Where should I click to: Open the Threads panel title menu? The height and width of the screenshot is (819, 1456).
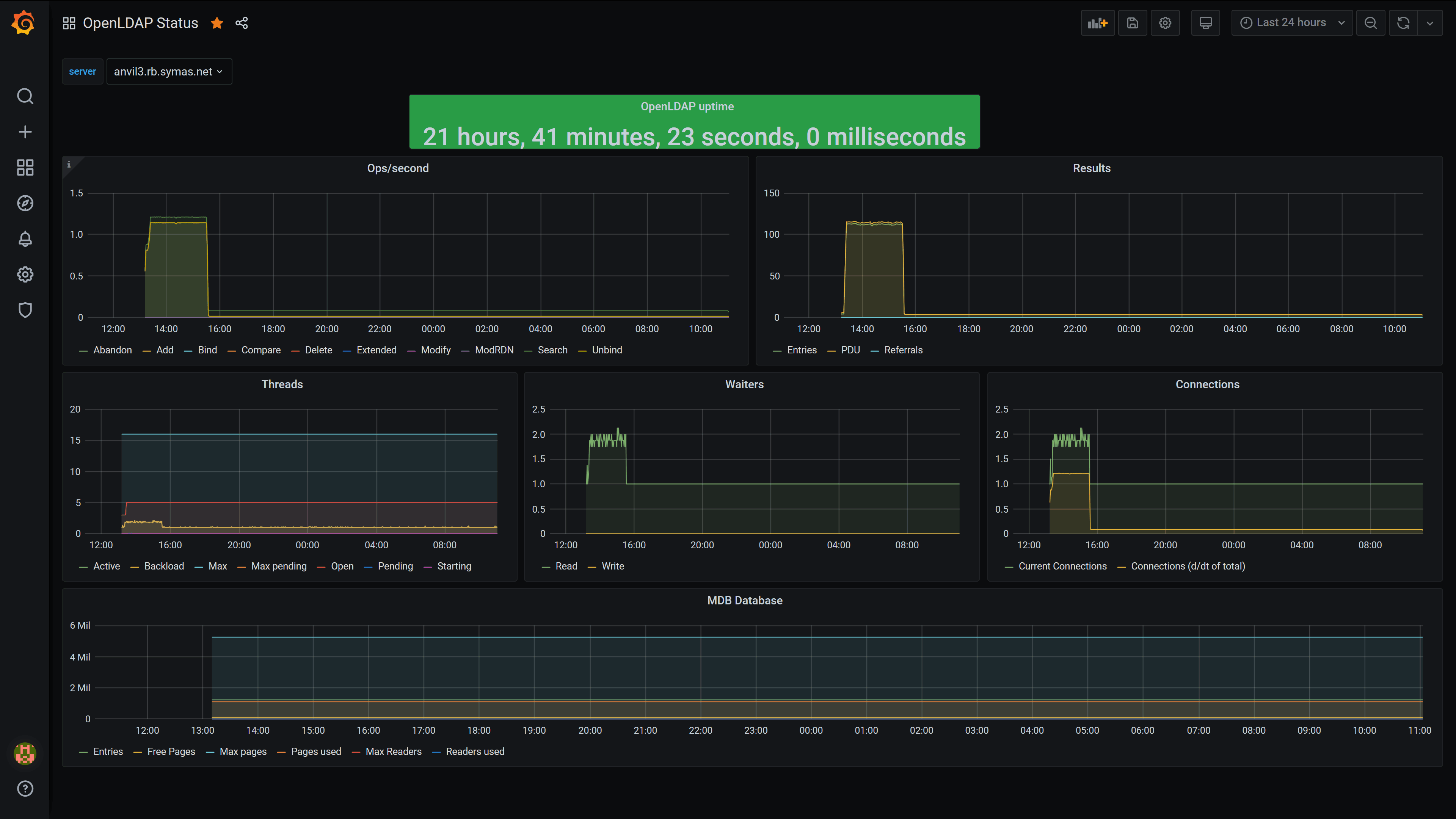click(282, 384)
